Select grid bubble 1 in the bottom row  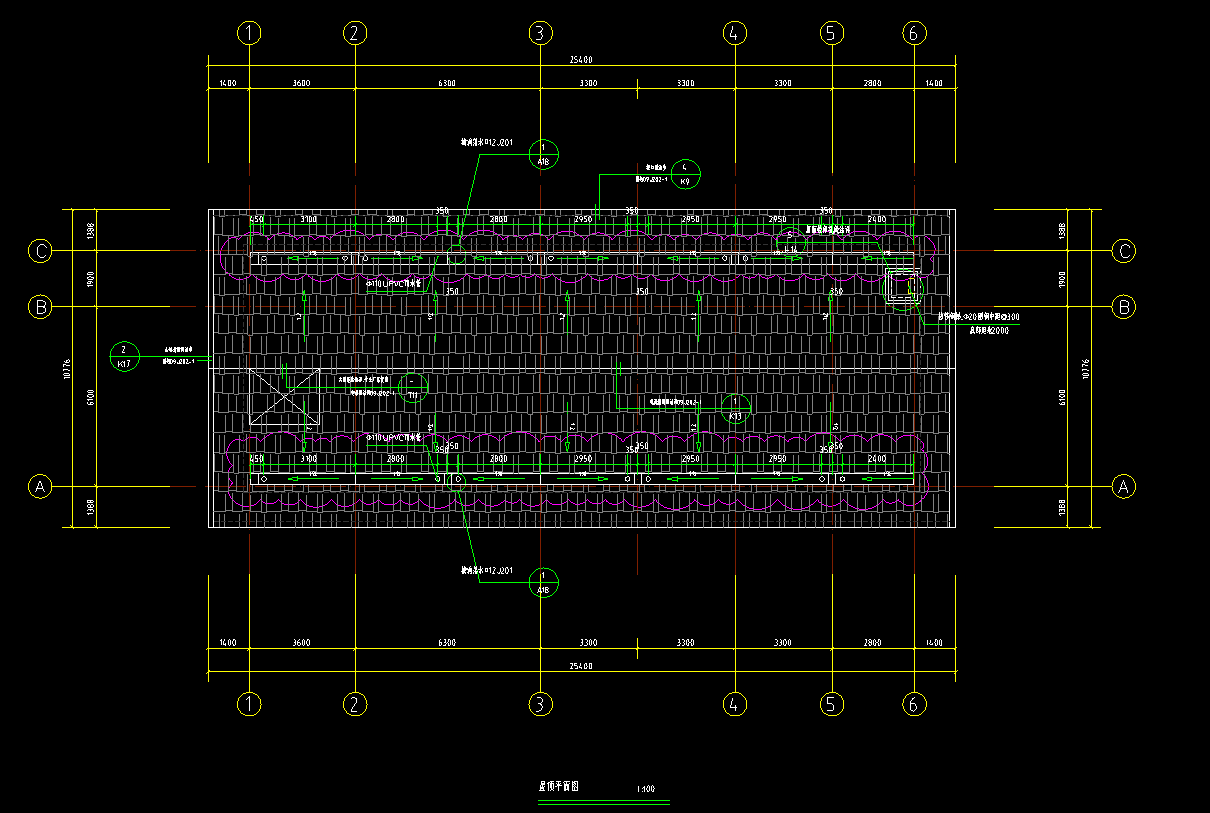pyautogui.click(x=249, y=704)
